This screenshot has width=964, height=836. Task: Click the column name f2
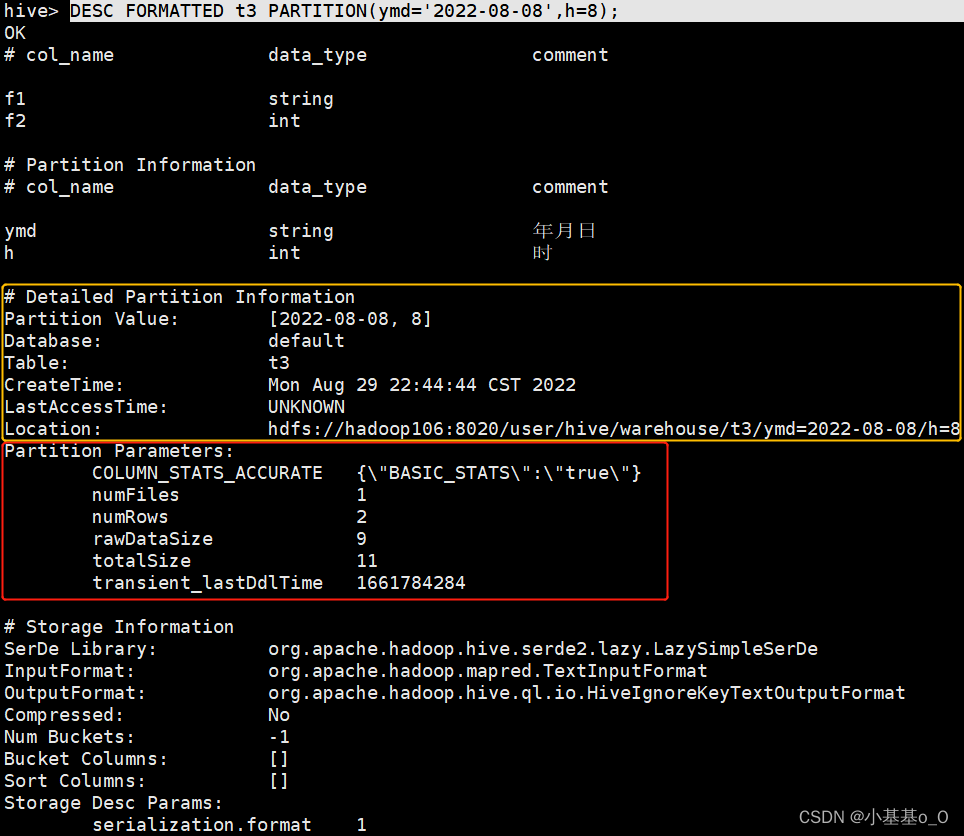click(x=15, y=120)
